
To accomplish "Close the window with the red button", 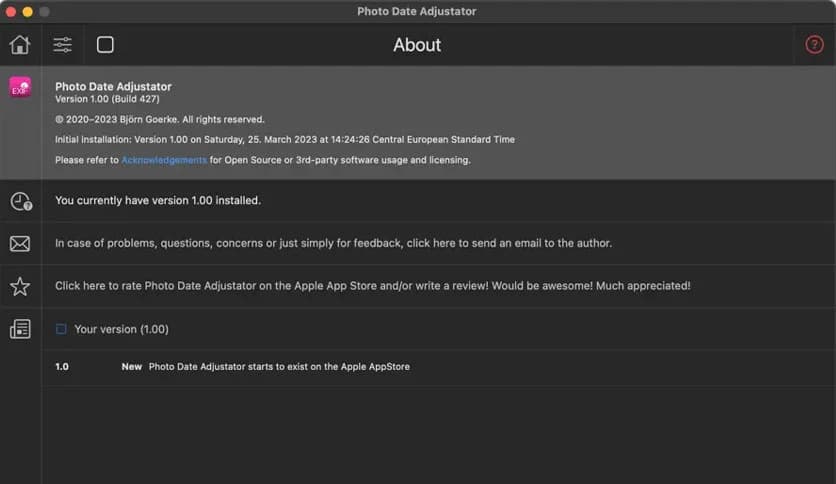I will click(11, 11).
